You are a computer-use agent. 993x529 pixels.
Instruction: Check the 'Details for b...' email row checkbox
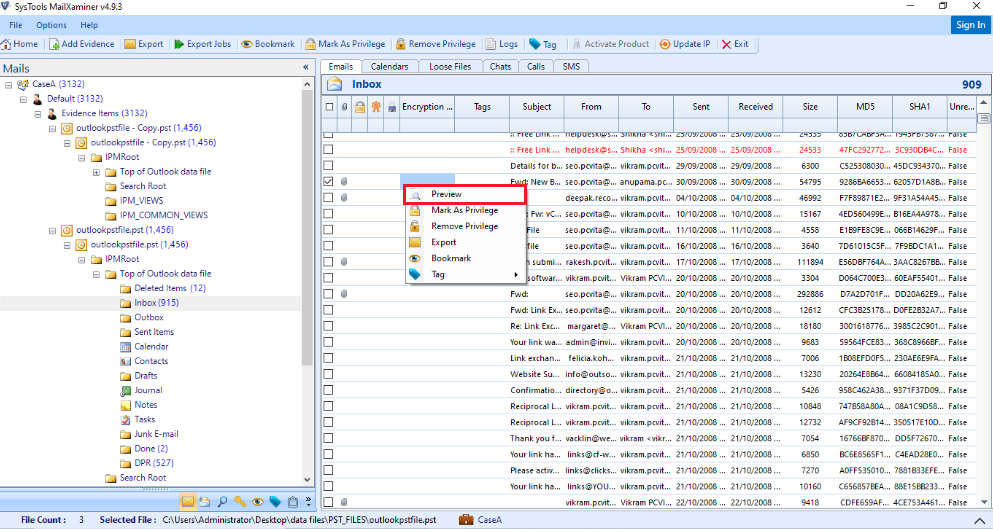coord(328,166)
